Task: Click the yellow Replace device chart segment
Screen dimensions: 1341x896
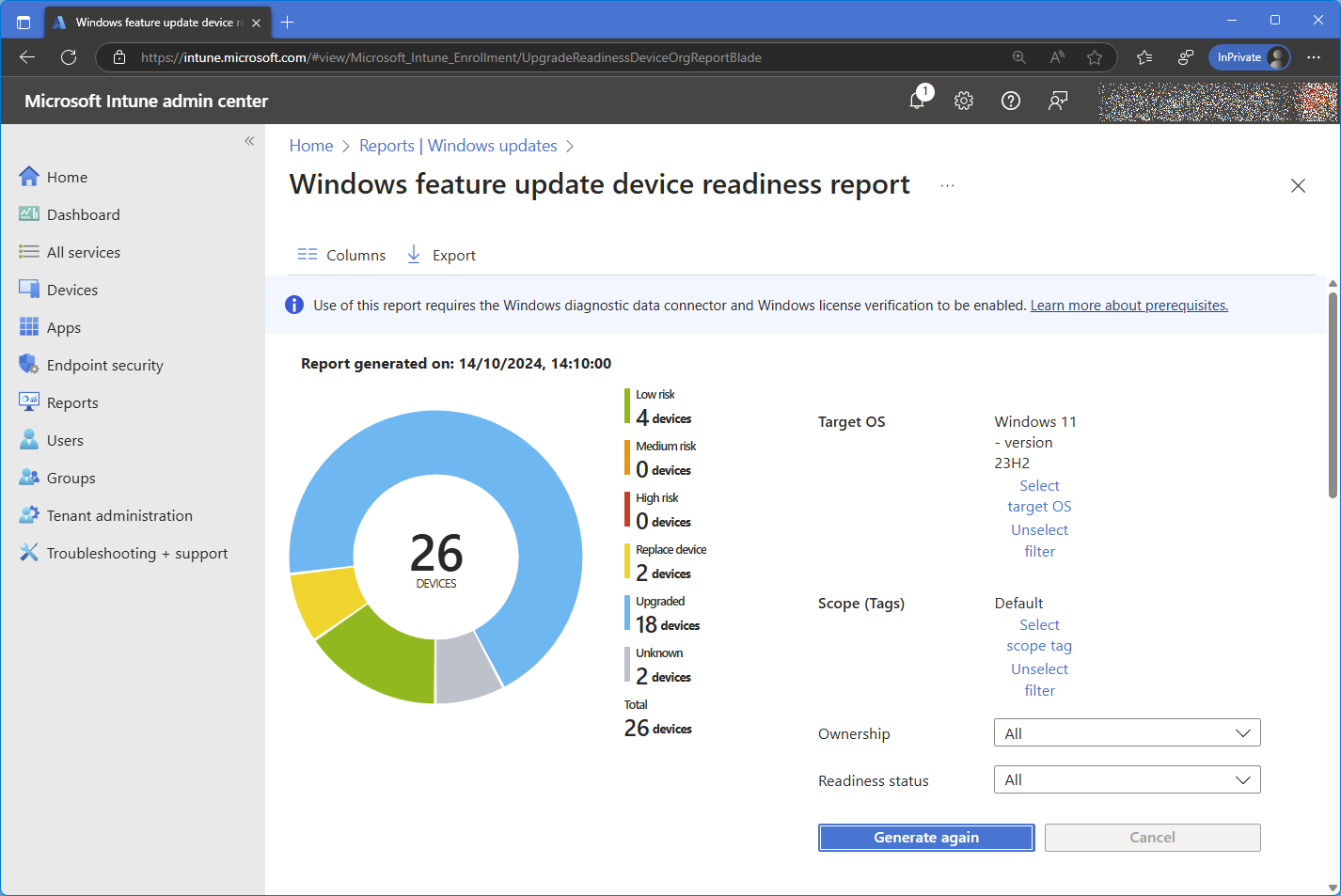Action: [324, 602]
